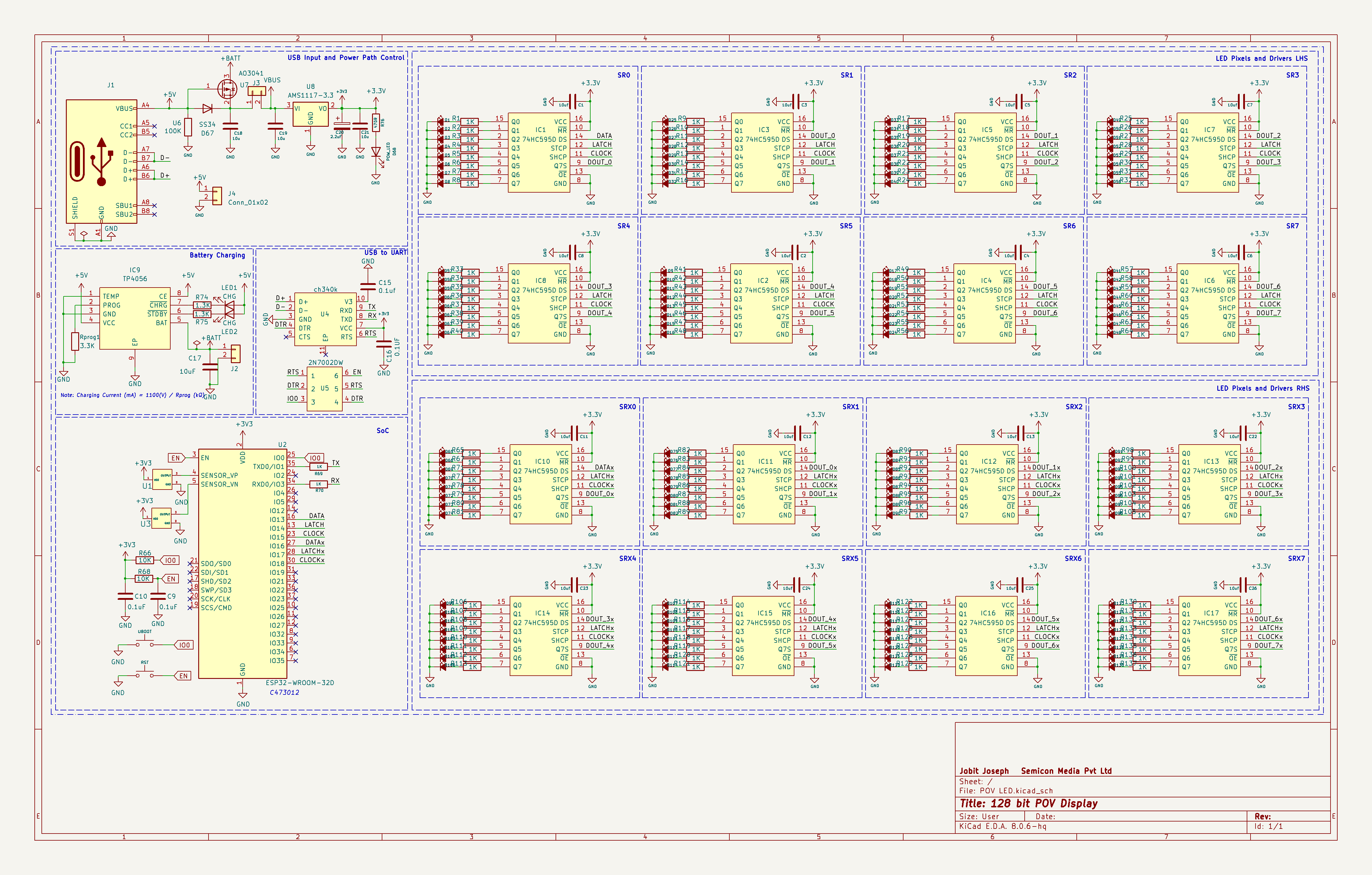Select the Rprog1 3.3K resistor
The height and width of the screenshot is (875, 1372).
tap(75, 341)
